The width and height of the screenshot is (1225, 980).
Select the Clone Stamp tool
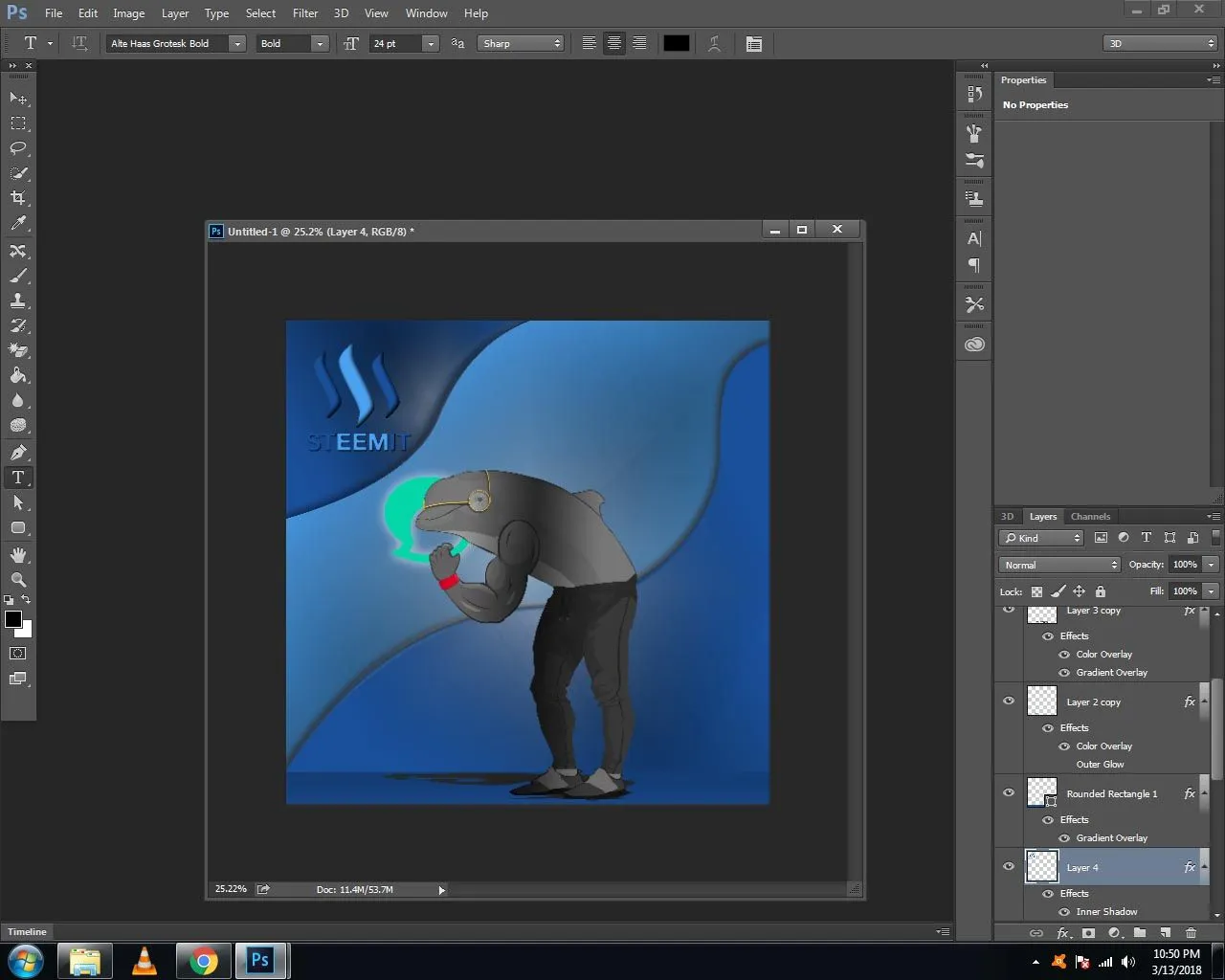(18, 301)
